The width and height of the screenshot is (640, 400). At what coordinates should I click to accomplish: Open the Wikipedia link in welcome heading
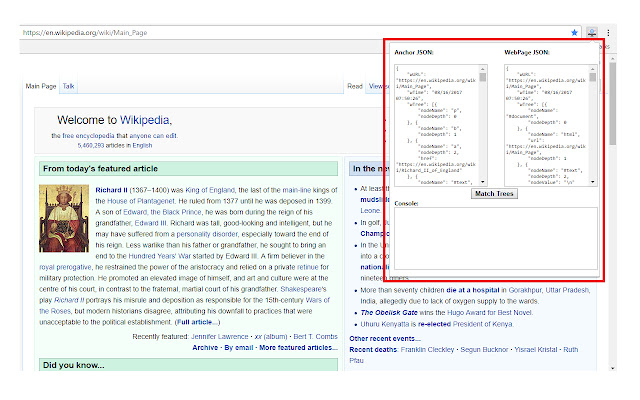[145, 121]
